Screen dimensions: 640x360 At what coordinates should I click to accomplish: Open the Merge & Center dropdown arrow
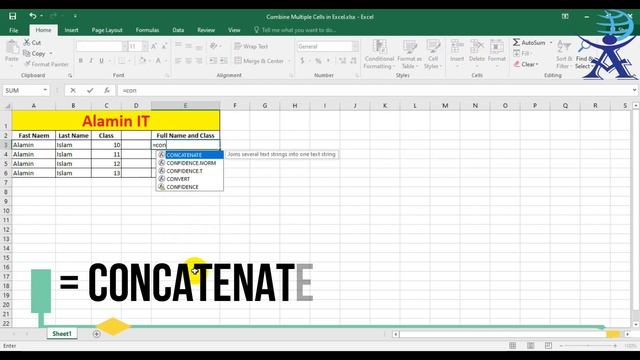289,61
